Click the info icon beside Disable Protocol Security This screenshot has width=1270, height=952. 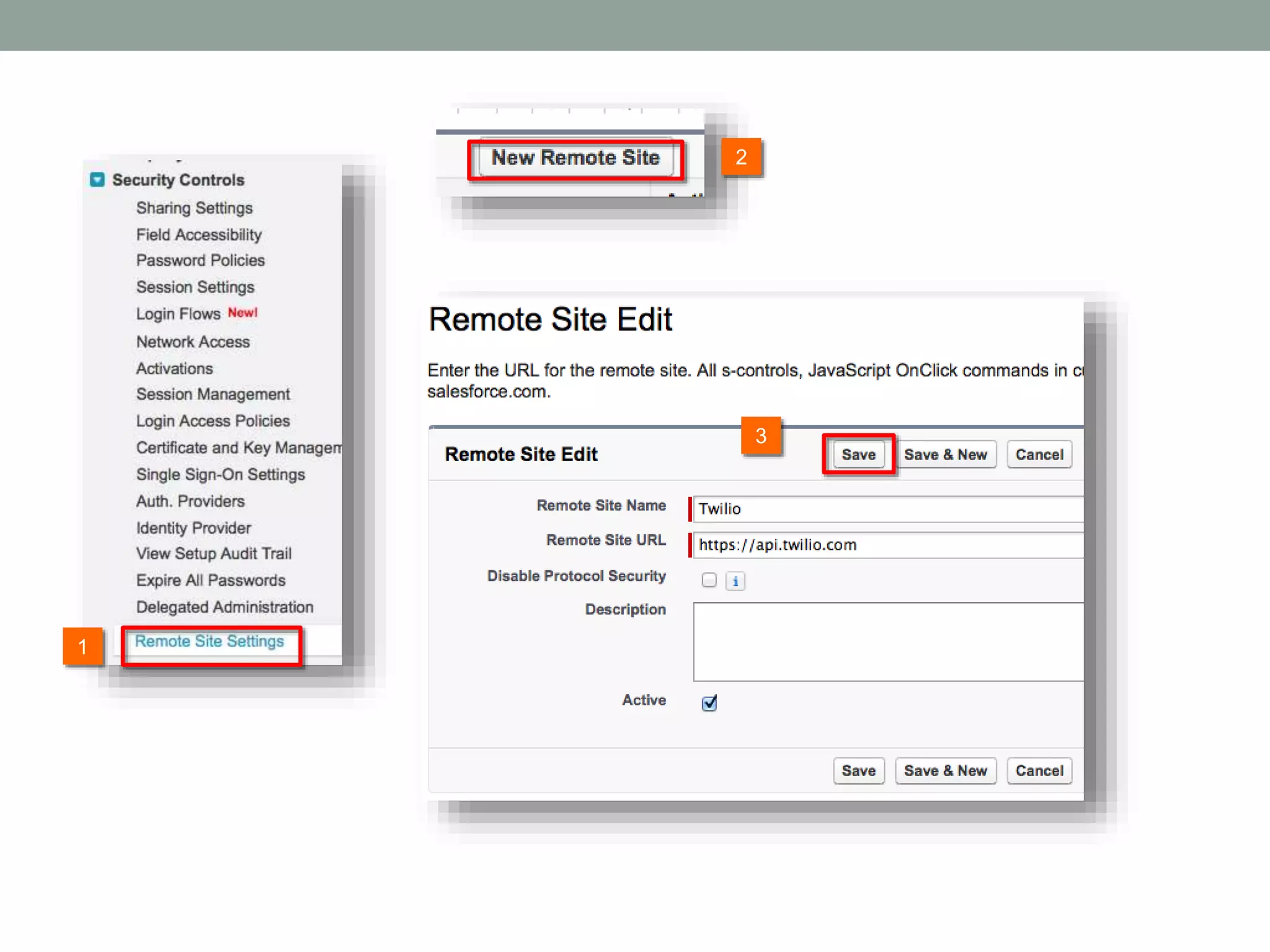[735, 581]
